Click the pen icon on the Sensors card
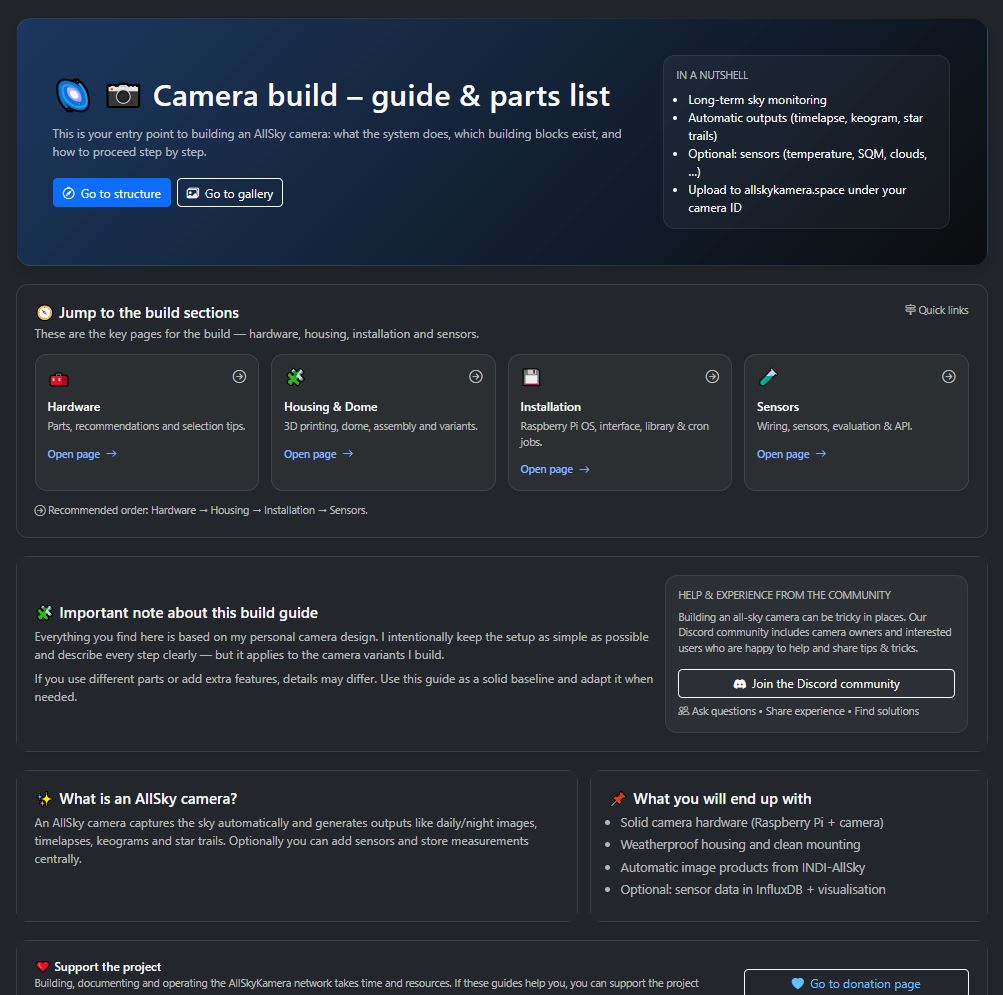Screen dimensions: 1003x995 pyautogui.click(x=767, y=378)
